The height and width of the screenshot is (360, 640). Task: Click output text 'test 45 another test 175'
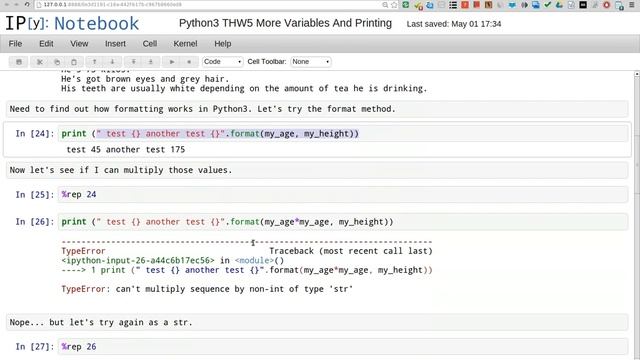126,149
